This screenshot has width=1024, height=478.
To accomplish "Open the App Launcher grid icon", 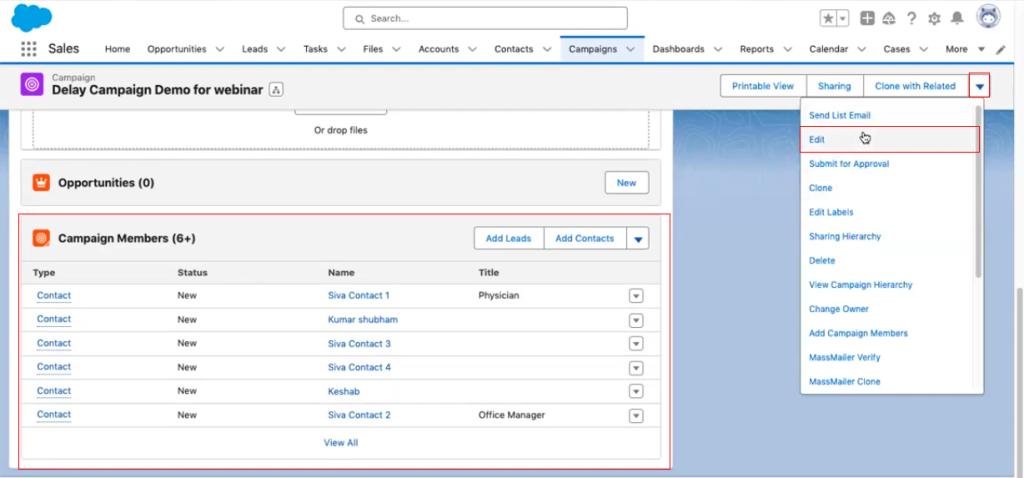I will pyautogui.click(x=28, y=49).
